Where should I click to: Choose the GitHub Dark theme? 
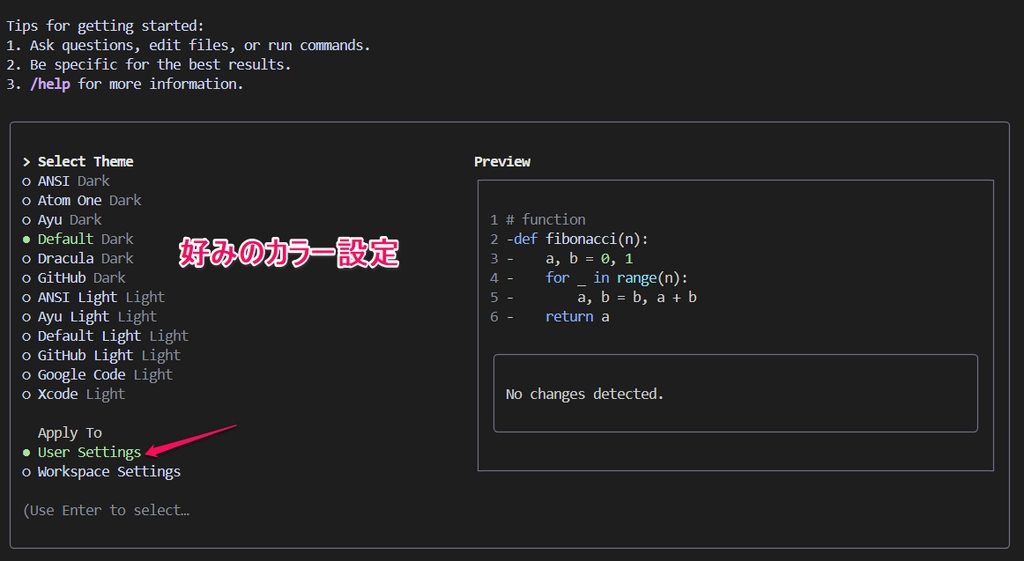(74, 278)
